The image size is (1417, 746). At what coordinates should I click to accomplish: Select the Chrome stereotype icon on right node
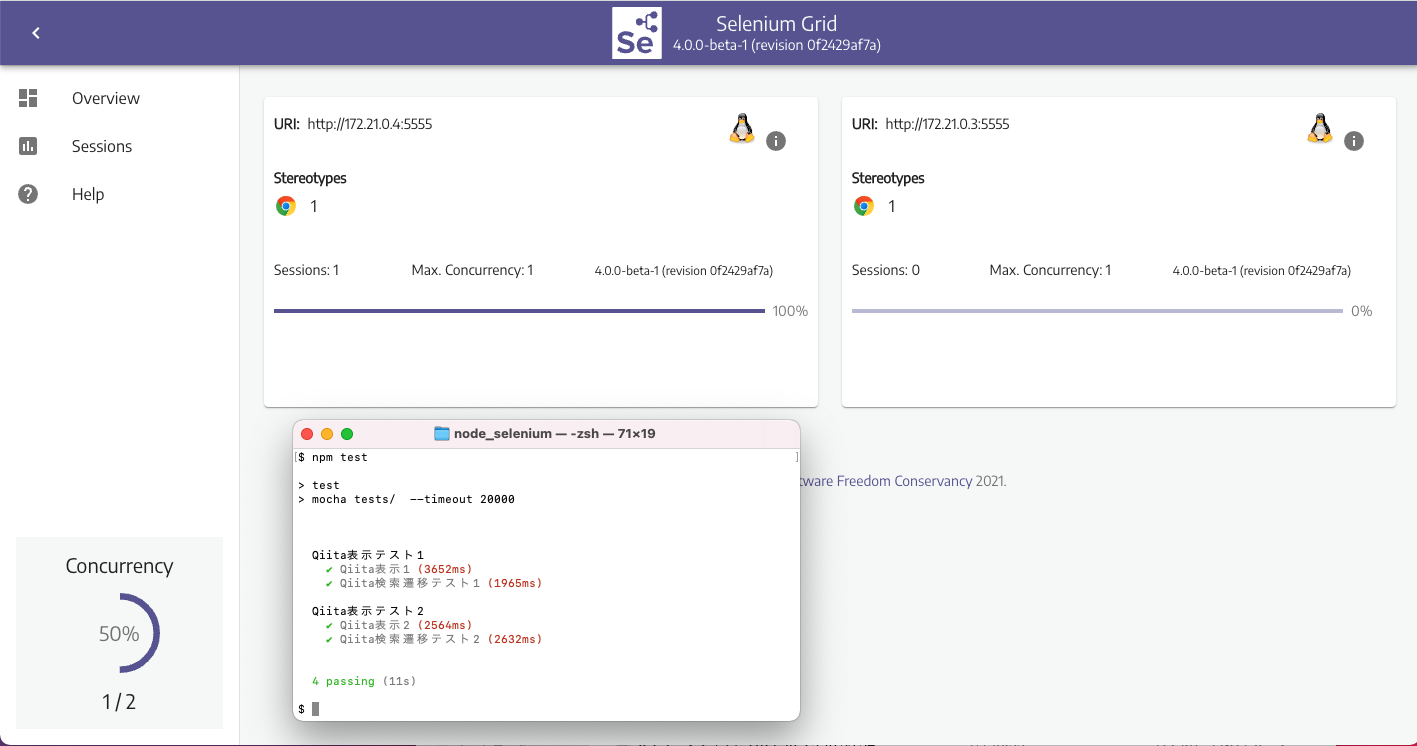coord(863,206)
